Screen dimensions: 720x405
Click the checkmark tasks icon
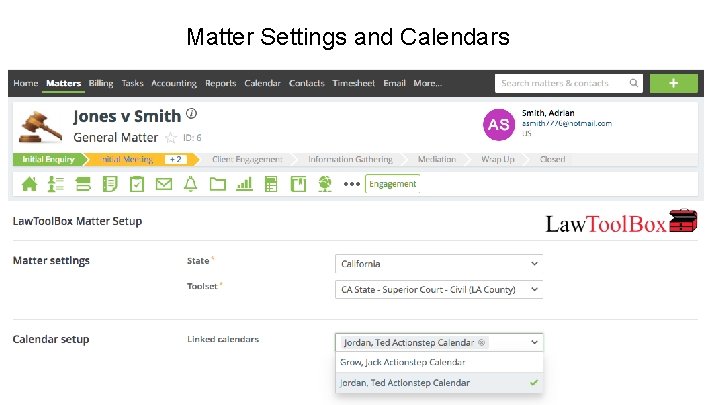(x=137, y=184)
